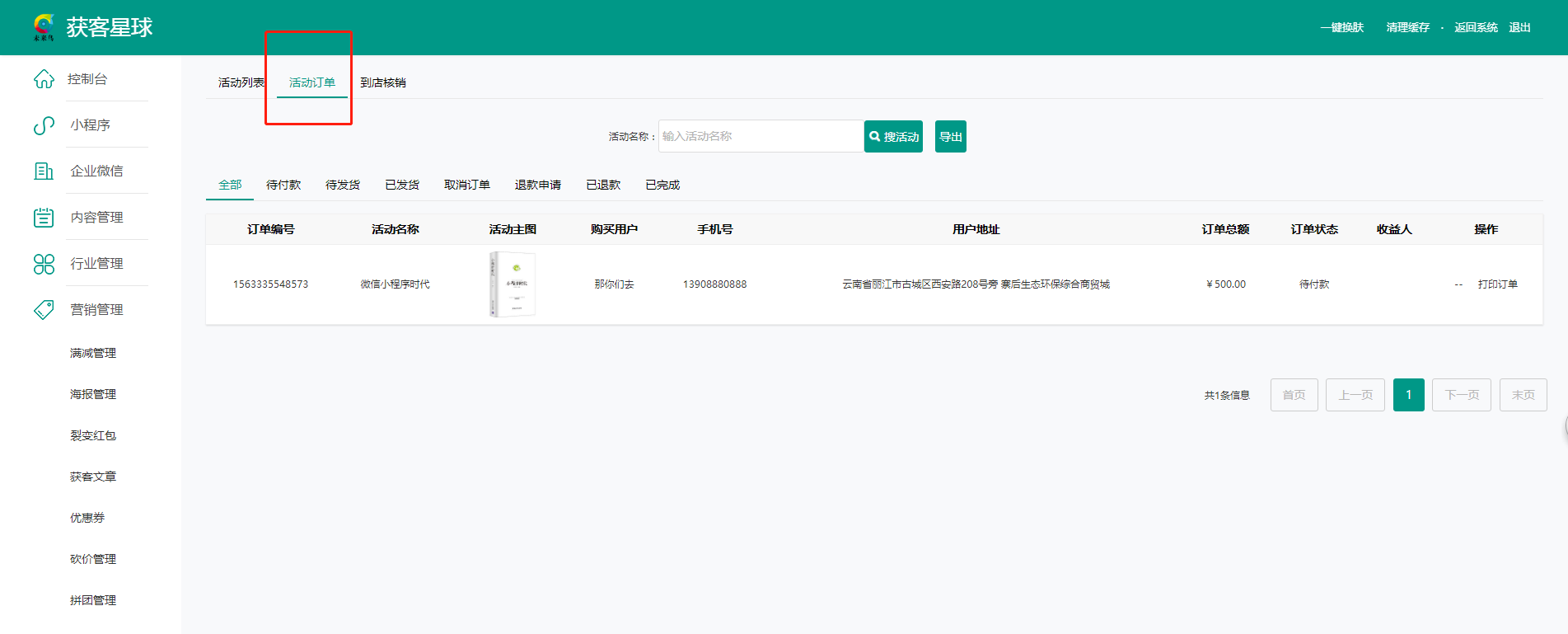Show 退款申请 orders
Screen dimensions: 1568x634
pos(537,185)
